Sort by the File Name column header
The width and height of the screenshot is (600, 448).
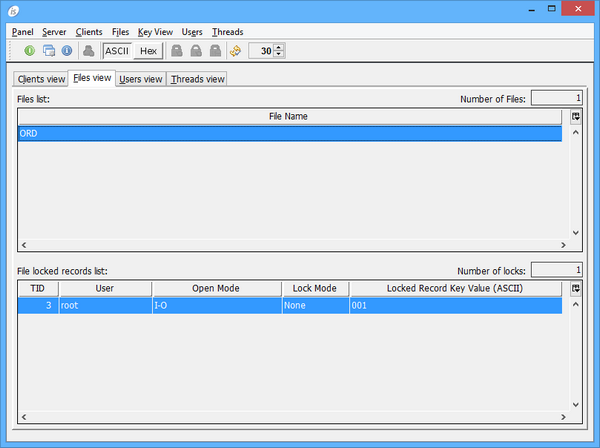(289, 116)
